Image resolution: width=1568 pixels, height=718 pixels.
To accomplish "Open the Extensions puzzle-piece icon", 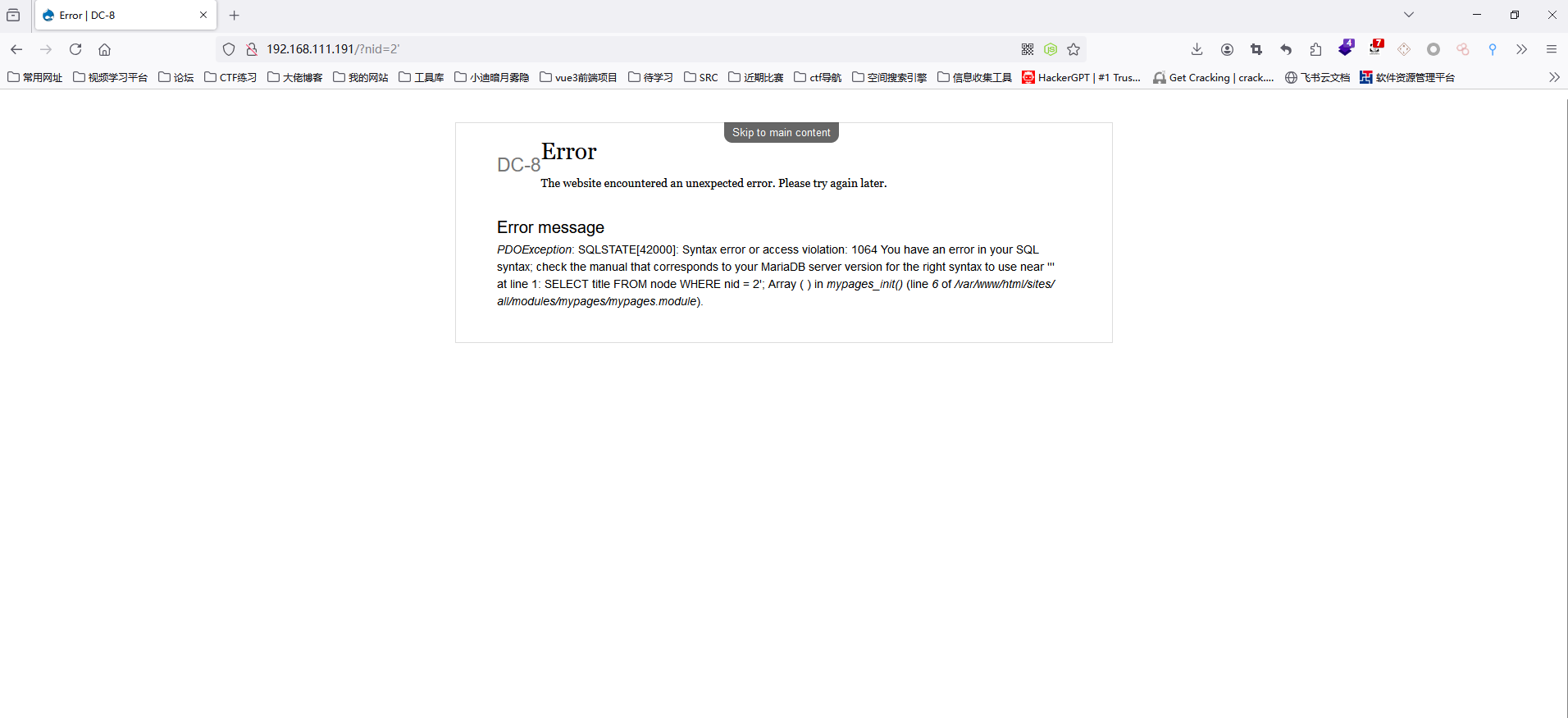I will point(1315,49).
